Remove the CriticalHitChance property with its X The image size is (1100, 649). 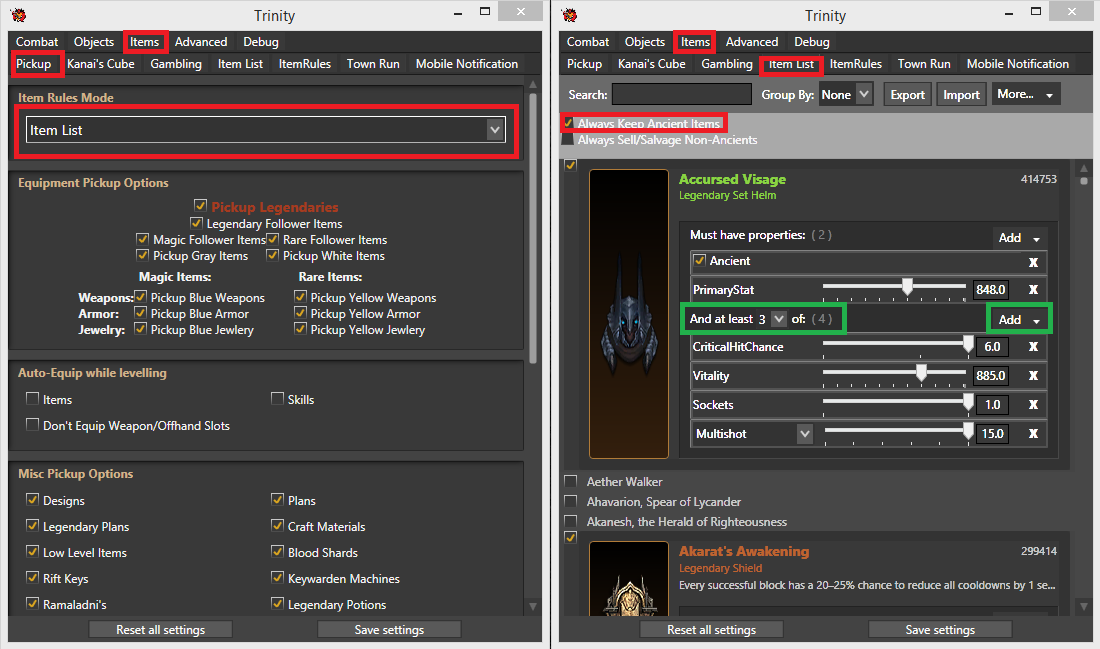pyautogui.click(x=1033, y=347)
